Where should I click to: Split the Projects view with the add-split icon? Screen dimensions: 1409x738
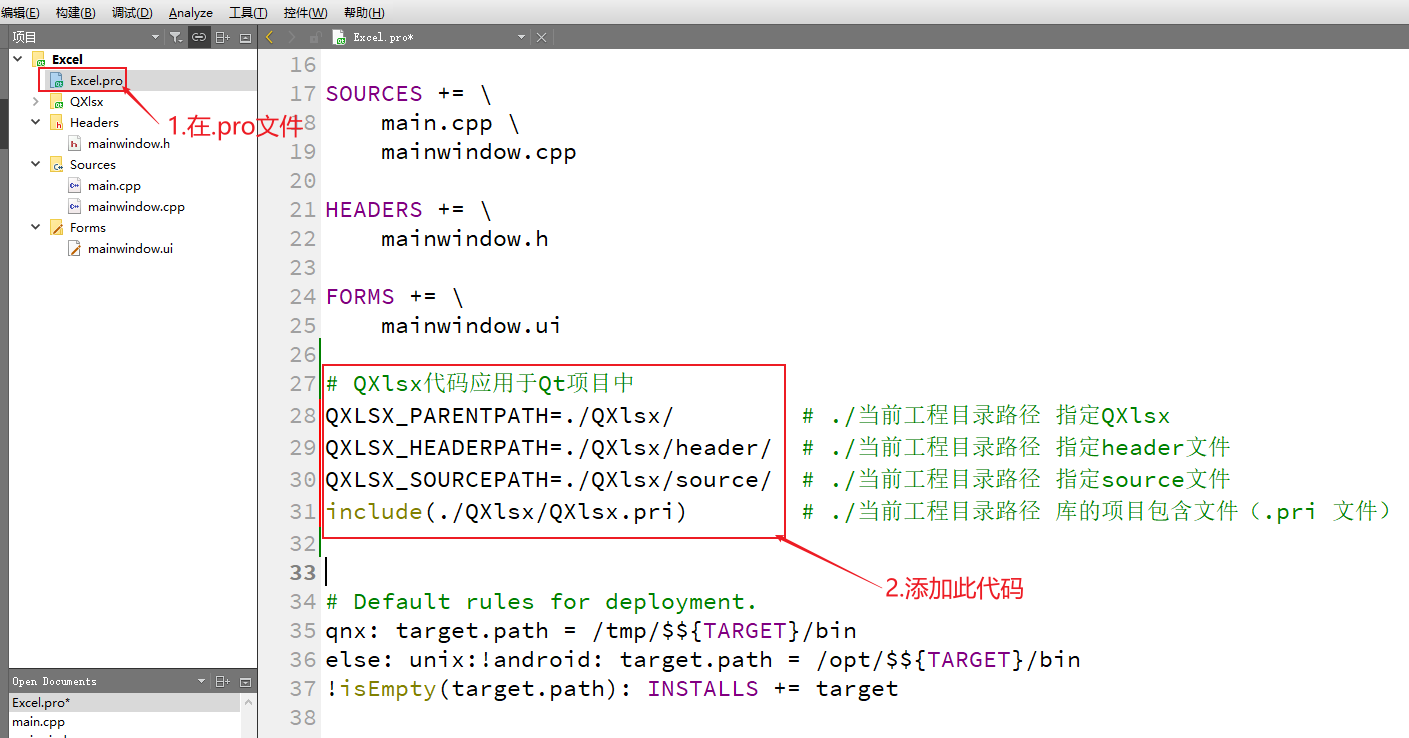point(222,36)
